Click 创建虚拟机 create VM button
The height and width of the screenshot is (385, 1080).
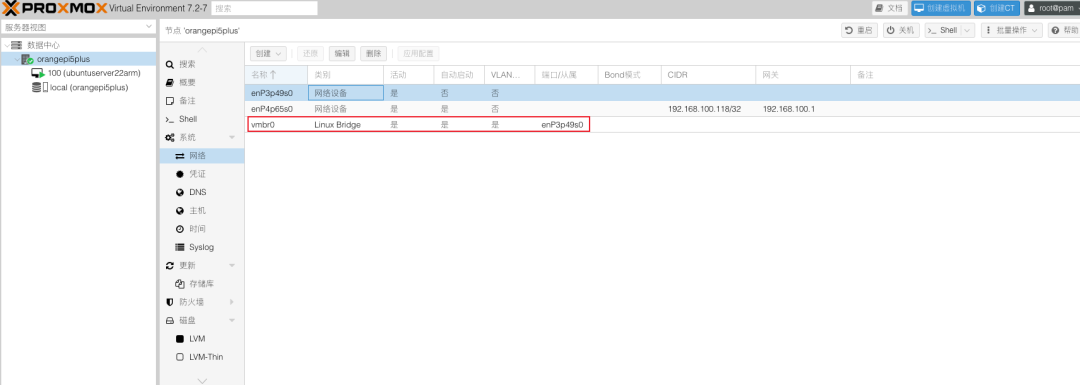point(941,8)
